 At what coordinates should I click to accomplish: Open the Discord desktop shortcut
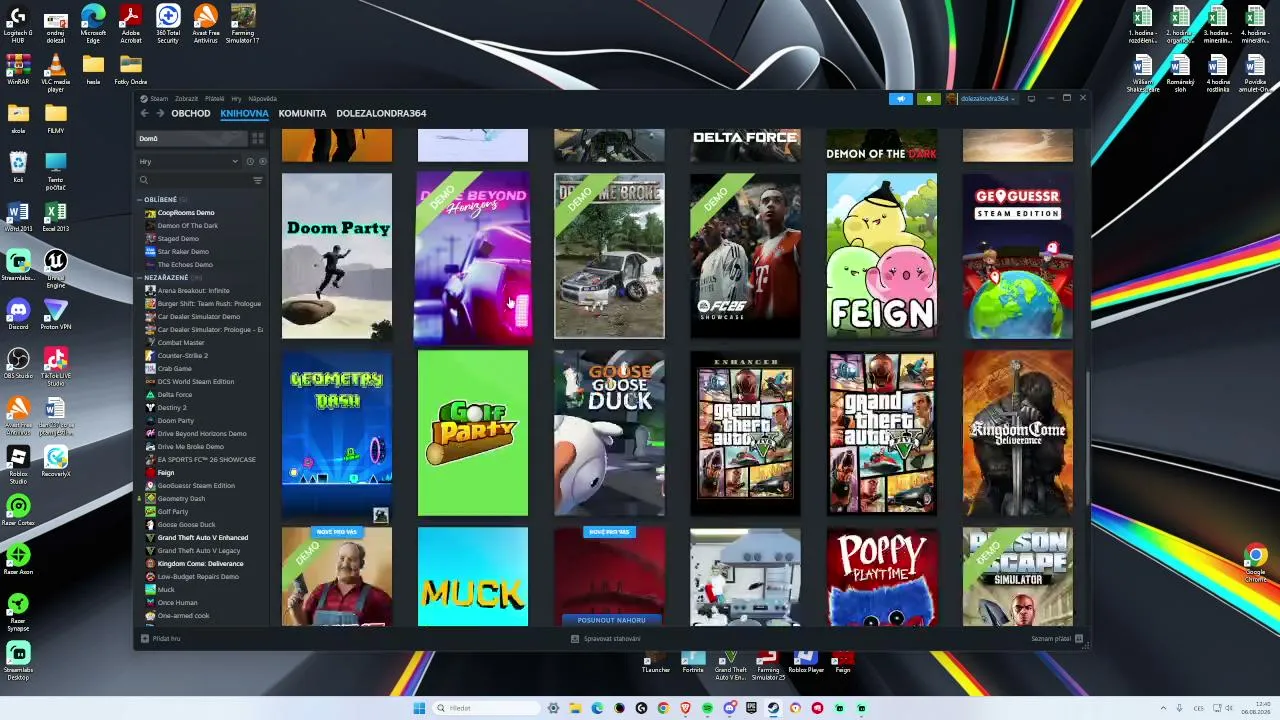(18, 316)
